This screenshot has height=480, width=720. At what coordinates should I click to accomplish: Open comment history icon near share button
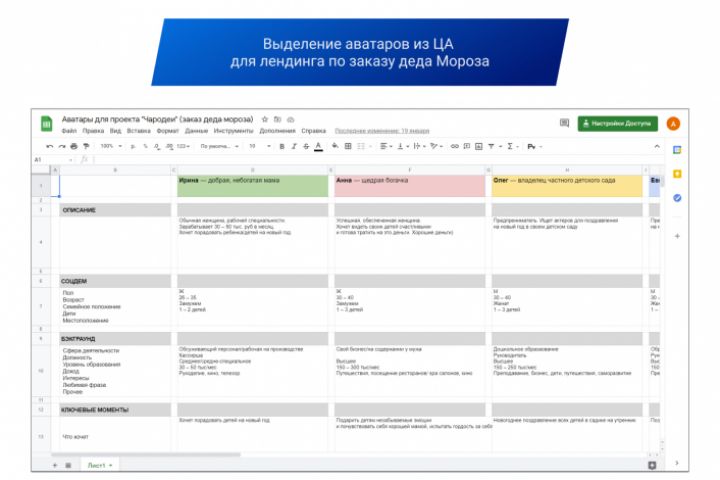coord(564,123)
